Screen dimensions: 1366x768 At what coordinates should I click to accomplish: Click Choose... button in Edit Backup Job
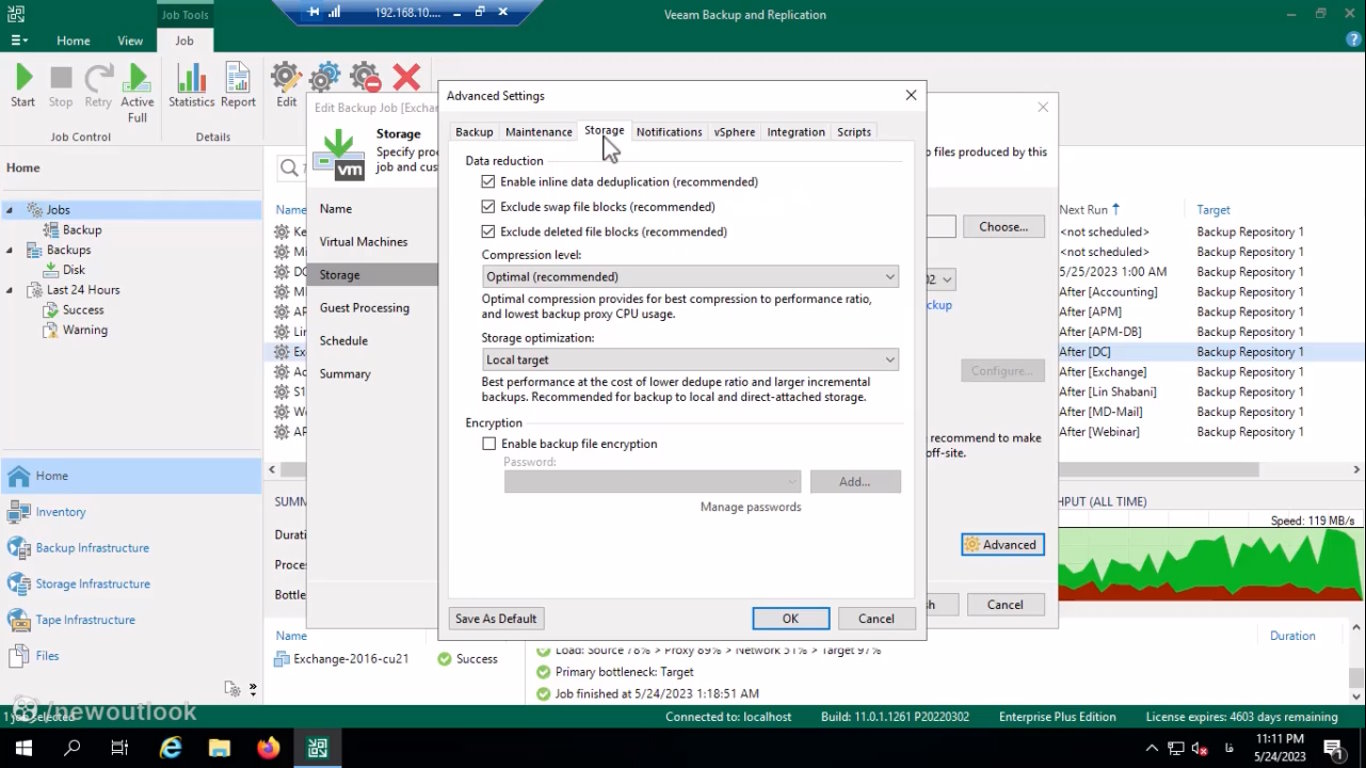[x=1004, y=227]
